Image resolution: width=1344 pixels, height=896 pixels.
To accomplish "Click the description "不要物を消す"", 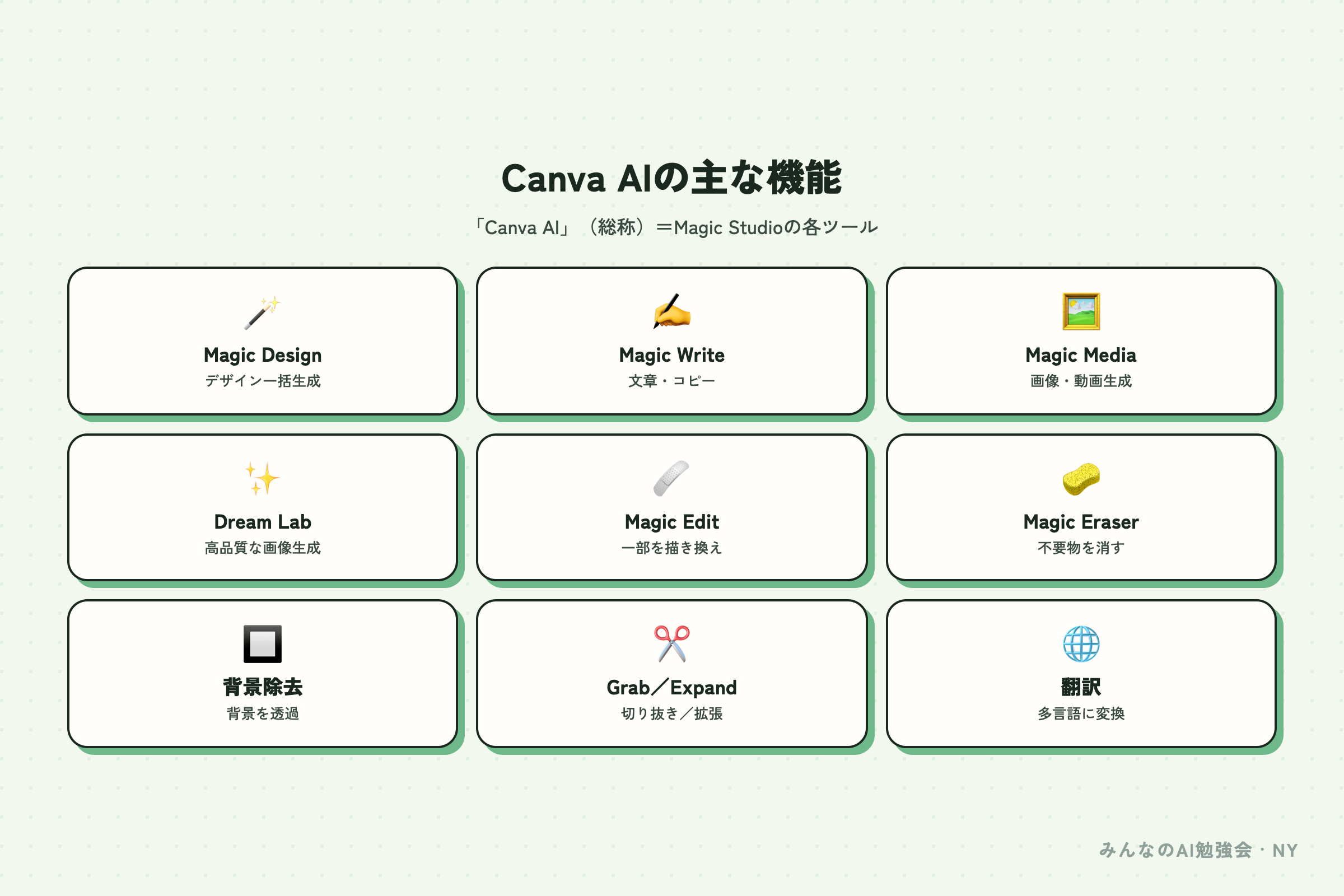I will click(1081, 548).
